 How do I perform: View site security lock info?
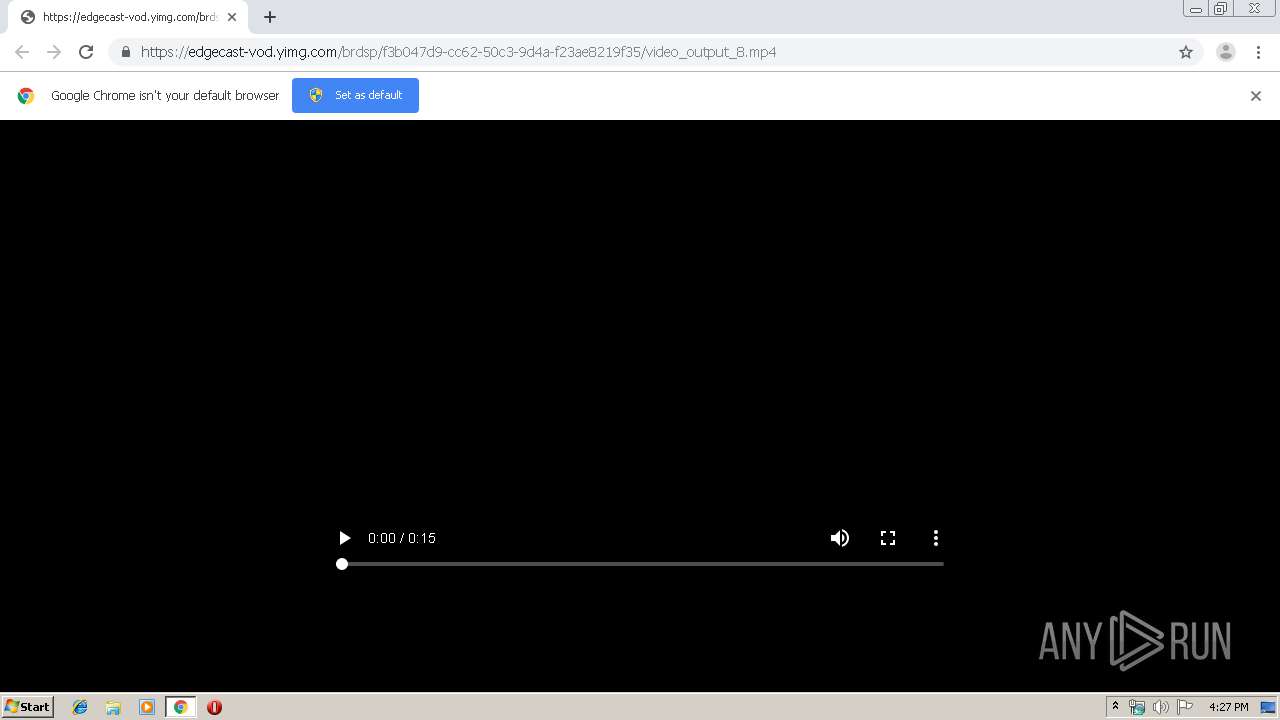click(x=126, y=52)
